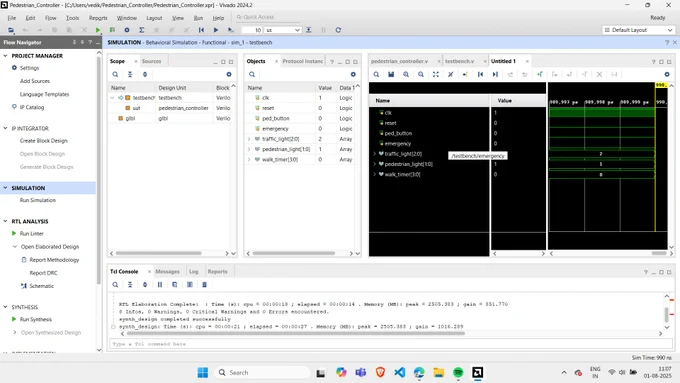Zoom out on the waveform

[421, 74]
